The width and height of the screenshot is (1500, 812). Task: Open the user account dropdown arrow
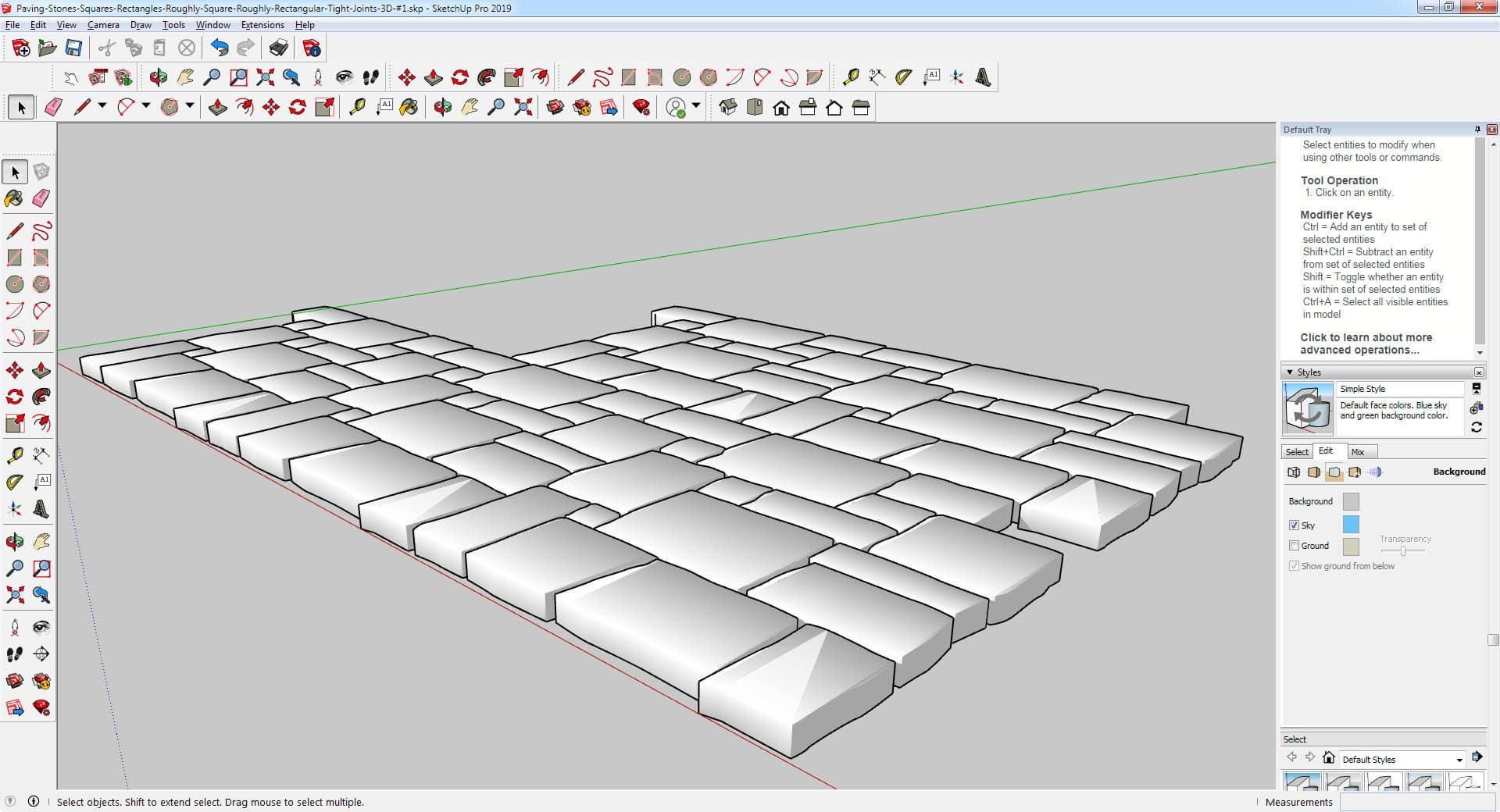[x=696, y=106]
